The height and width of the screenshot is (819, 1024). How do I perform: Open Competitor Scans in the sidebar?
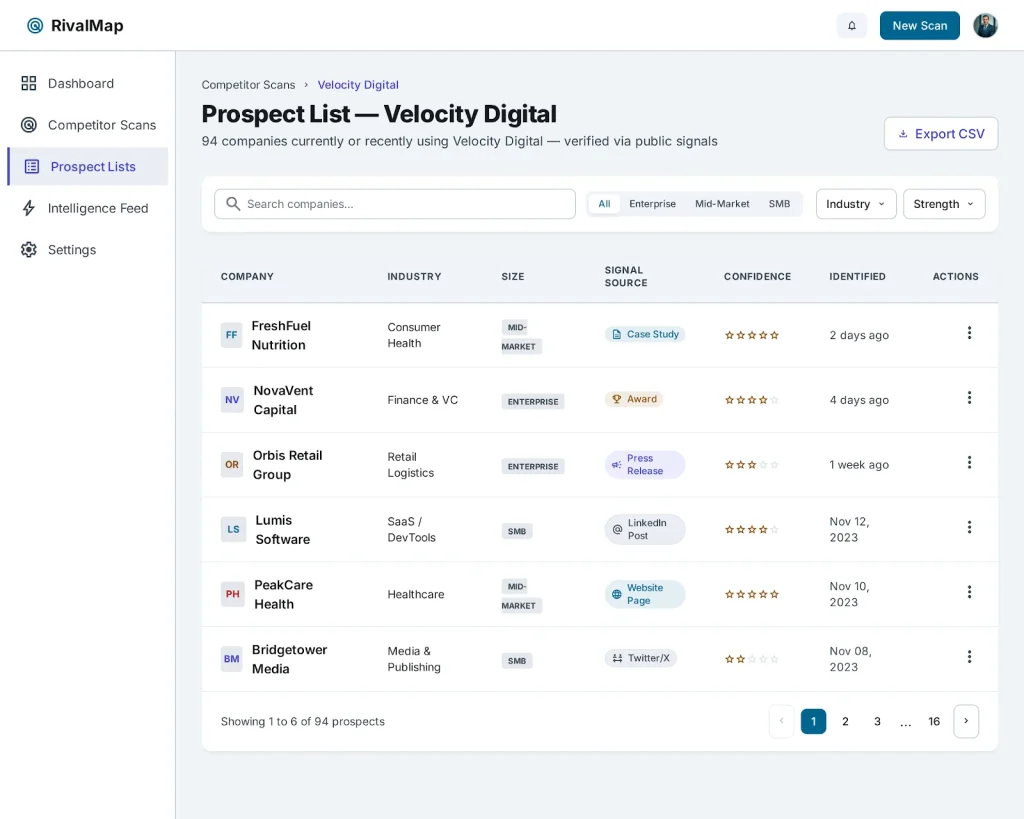click(88, 125)
